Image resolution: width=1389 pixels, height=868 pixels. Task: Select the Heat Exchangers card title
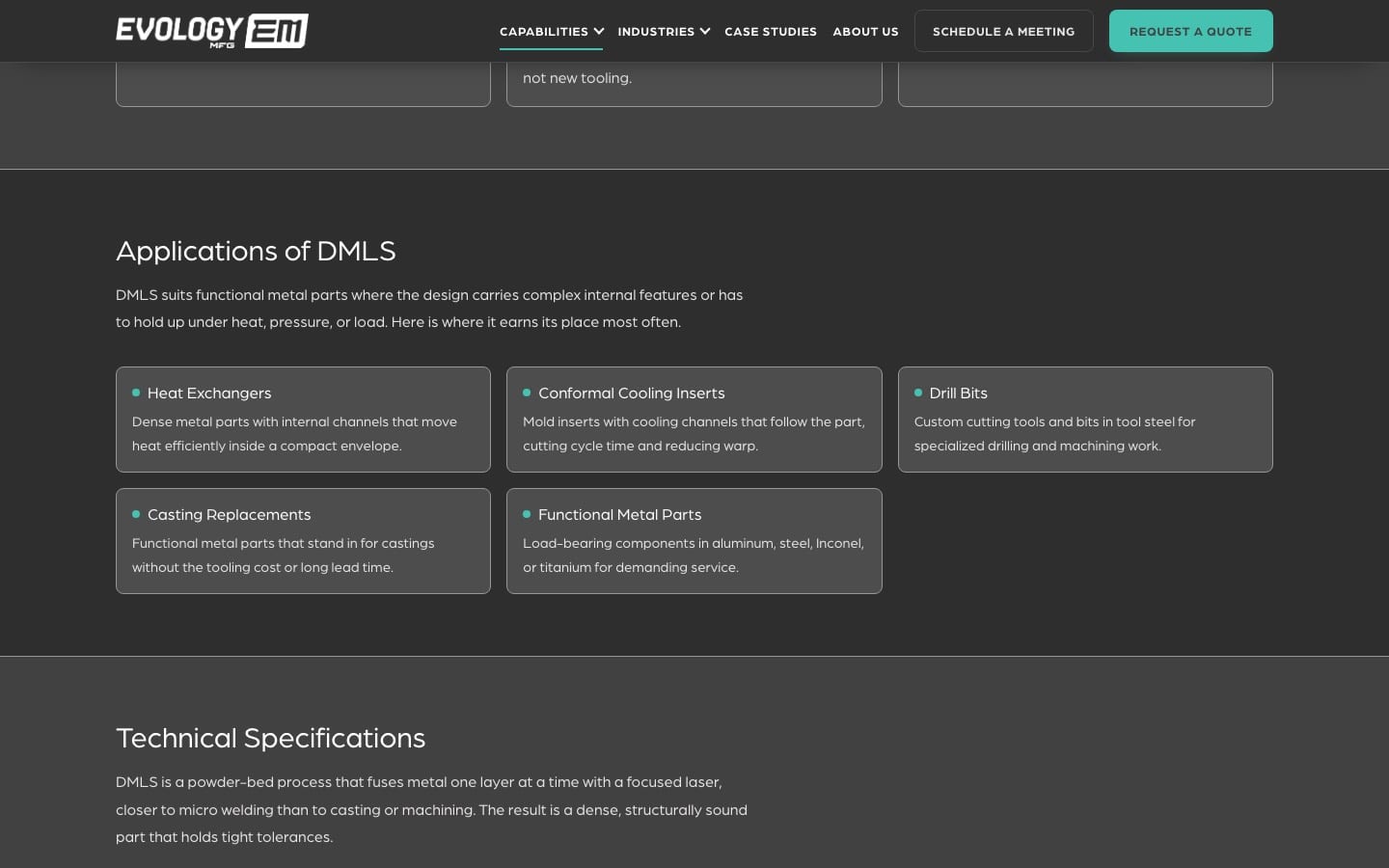click(209, 393)
